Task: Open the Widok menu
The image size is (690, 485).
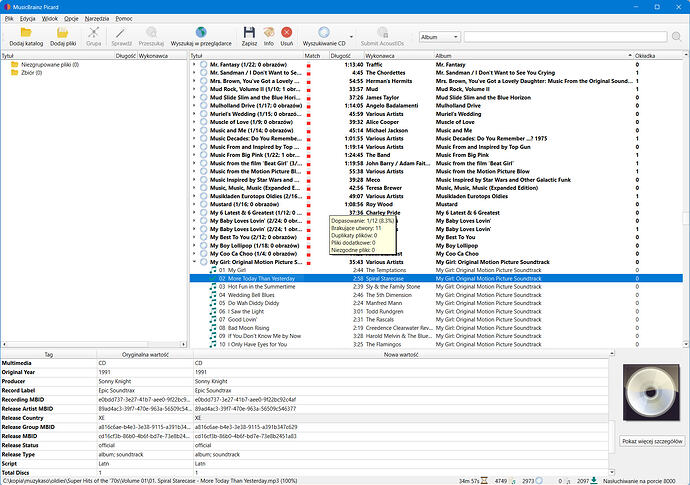Action: [x=50, y=18]
